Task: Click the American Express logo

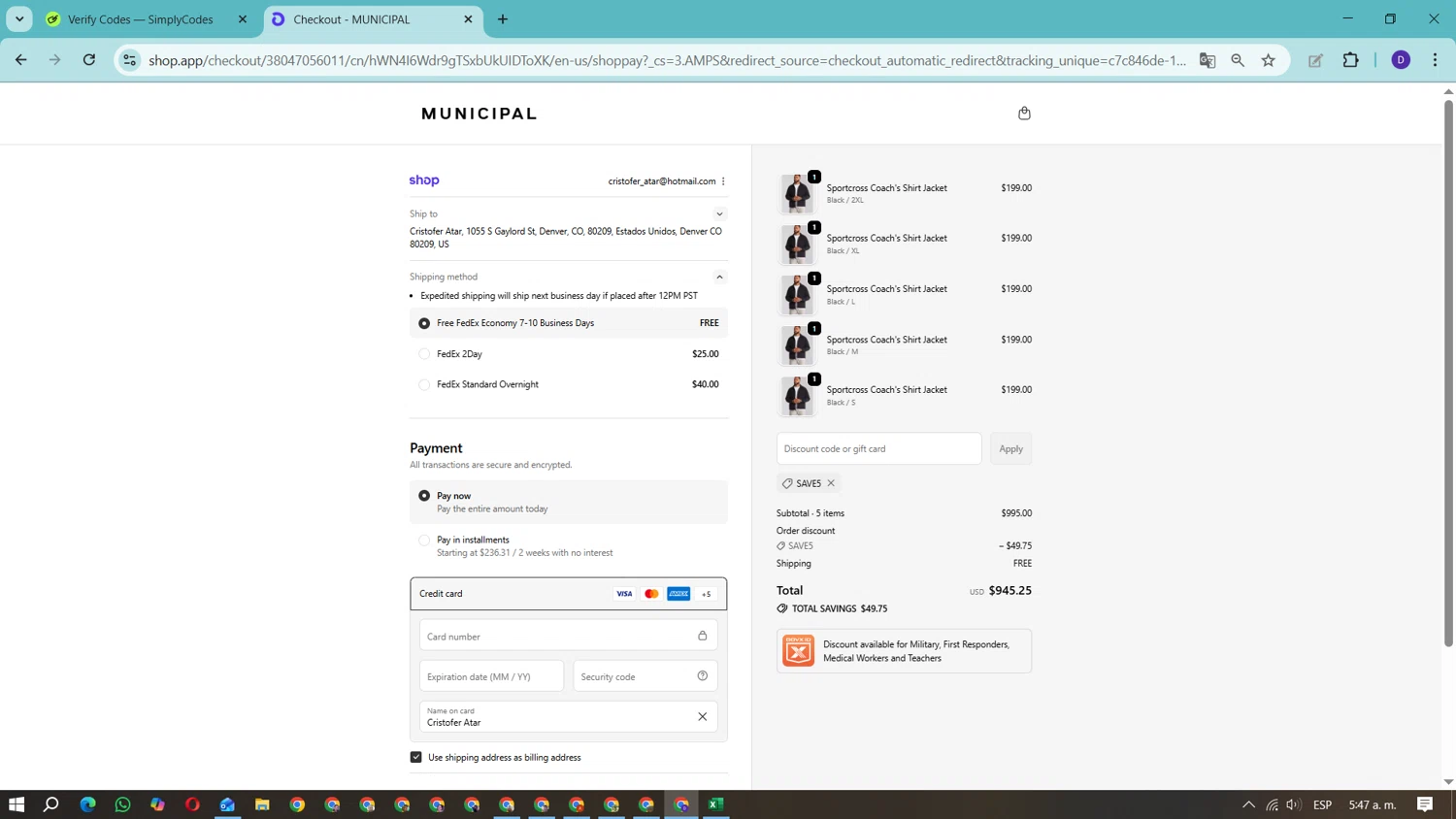Action: [x=678, y=594]
